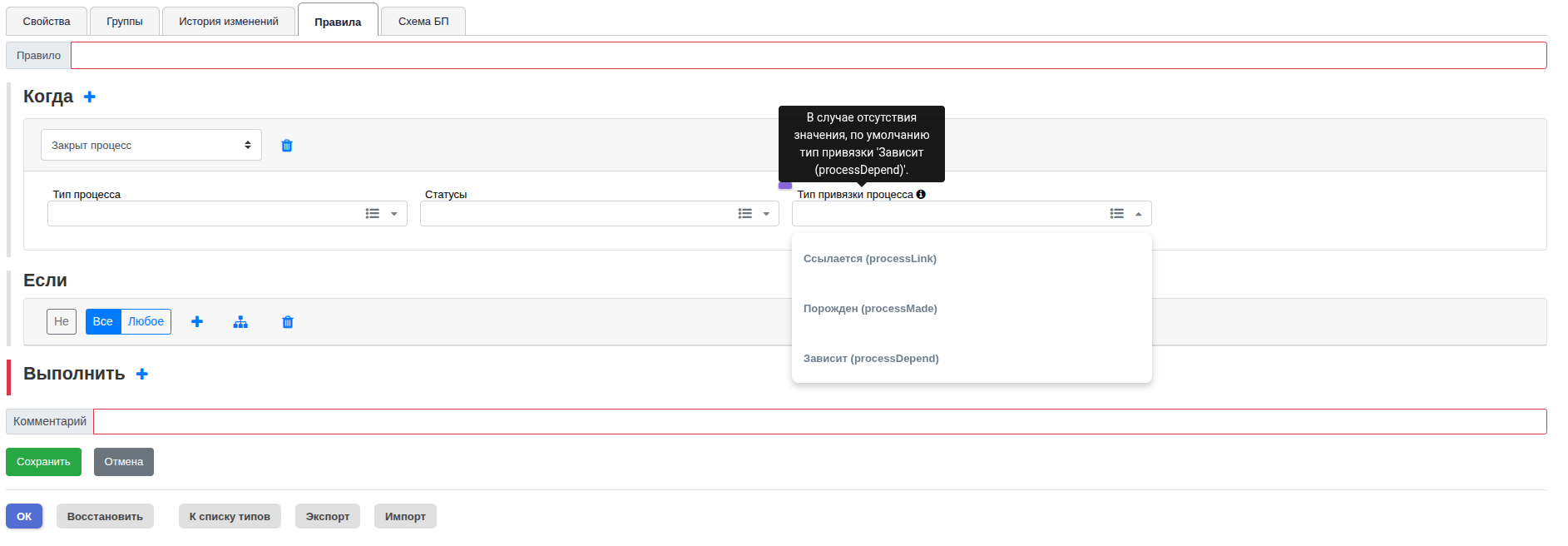Click the Тип процесса field label
Image resolution: width=1568 pixels, height=546 pixels.
87,194
